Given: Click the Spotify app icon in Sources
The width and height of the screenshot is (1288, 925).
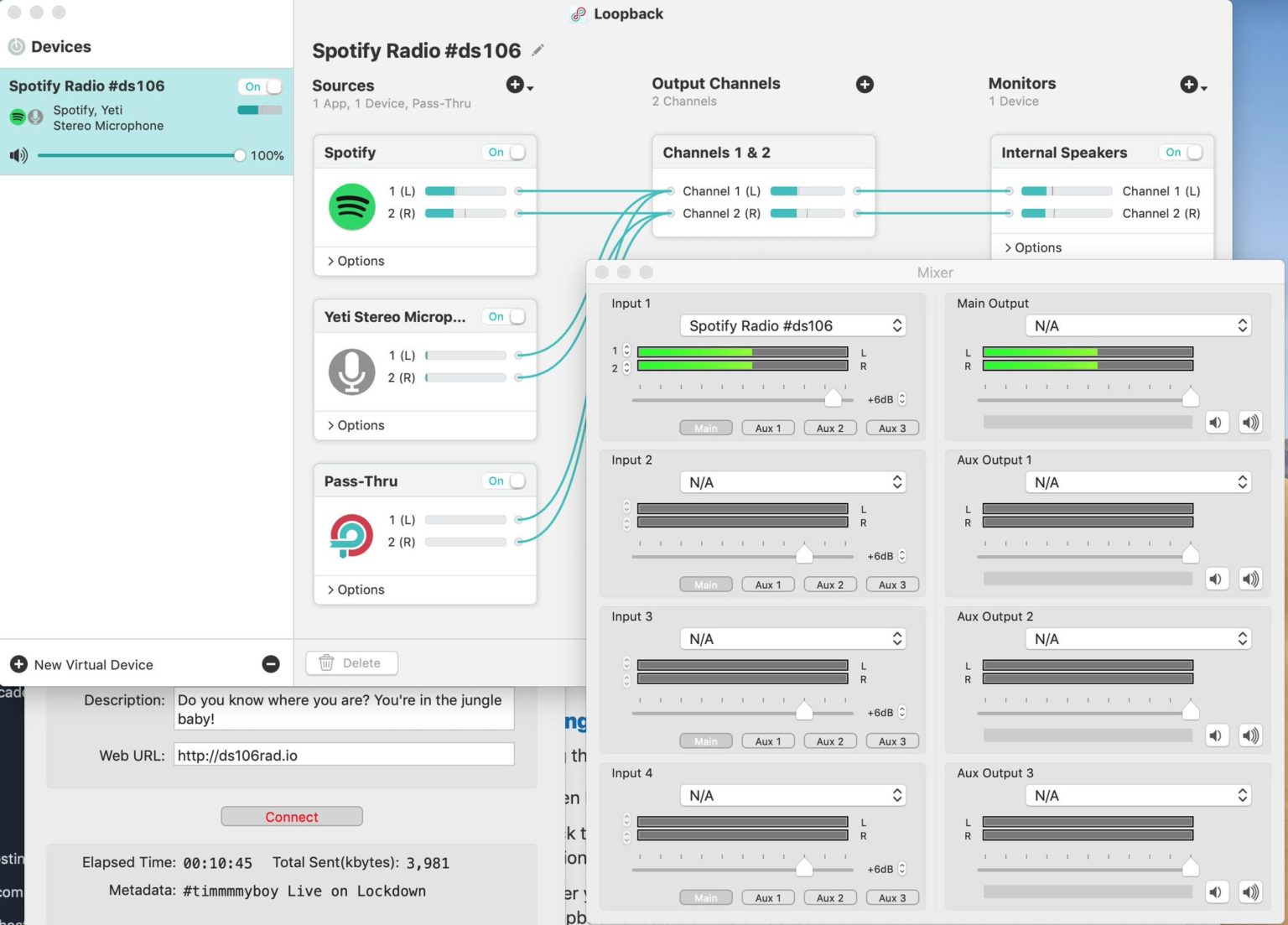Looking at the screenshot, I should (x=351, y=206).
